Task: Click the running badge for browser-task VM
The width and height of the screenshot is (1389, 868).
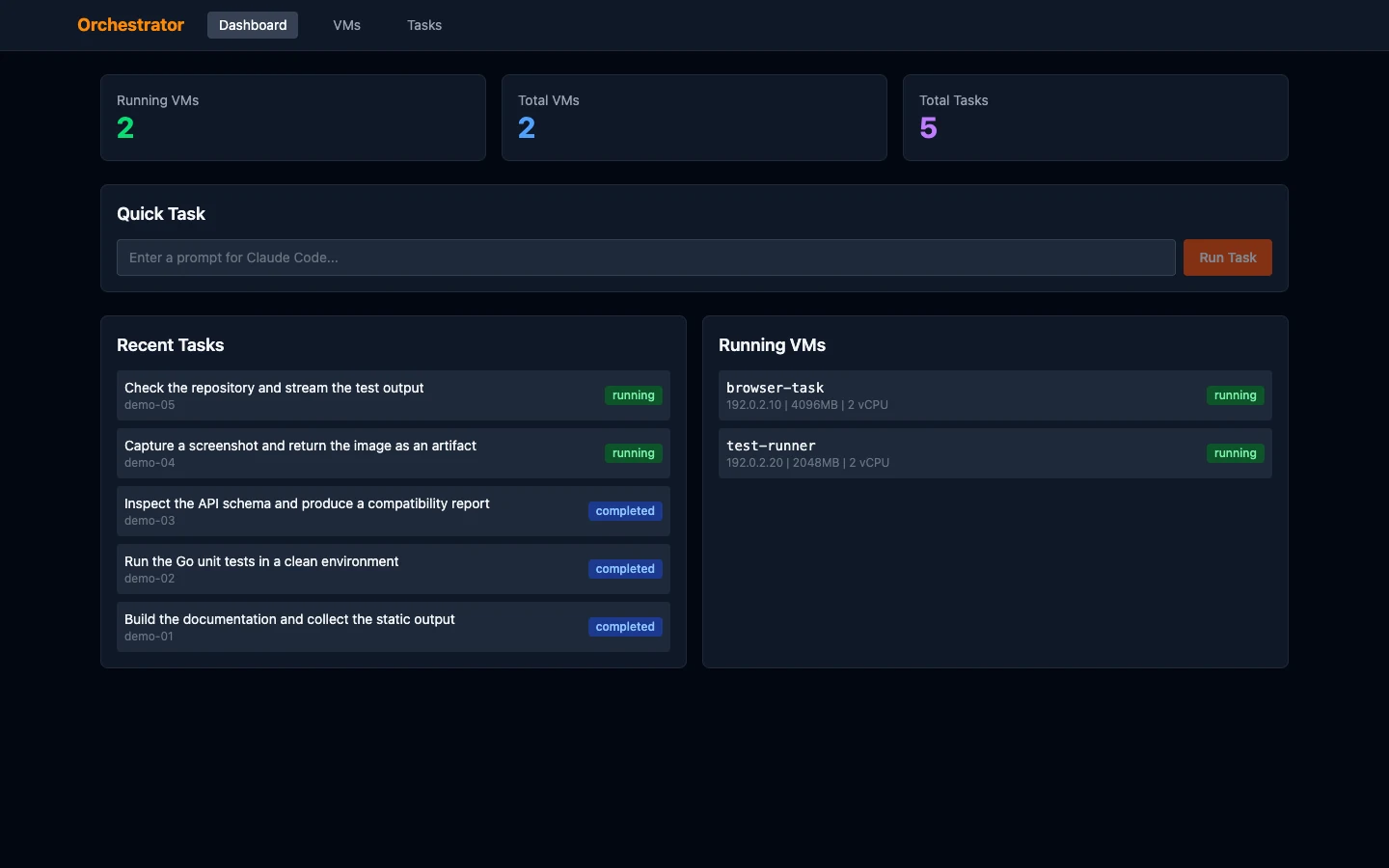Action: click(1236, 395)
